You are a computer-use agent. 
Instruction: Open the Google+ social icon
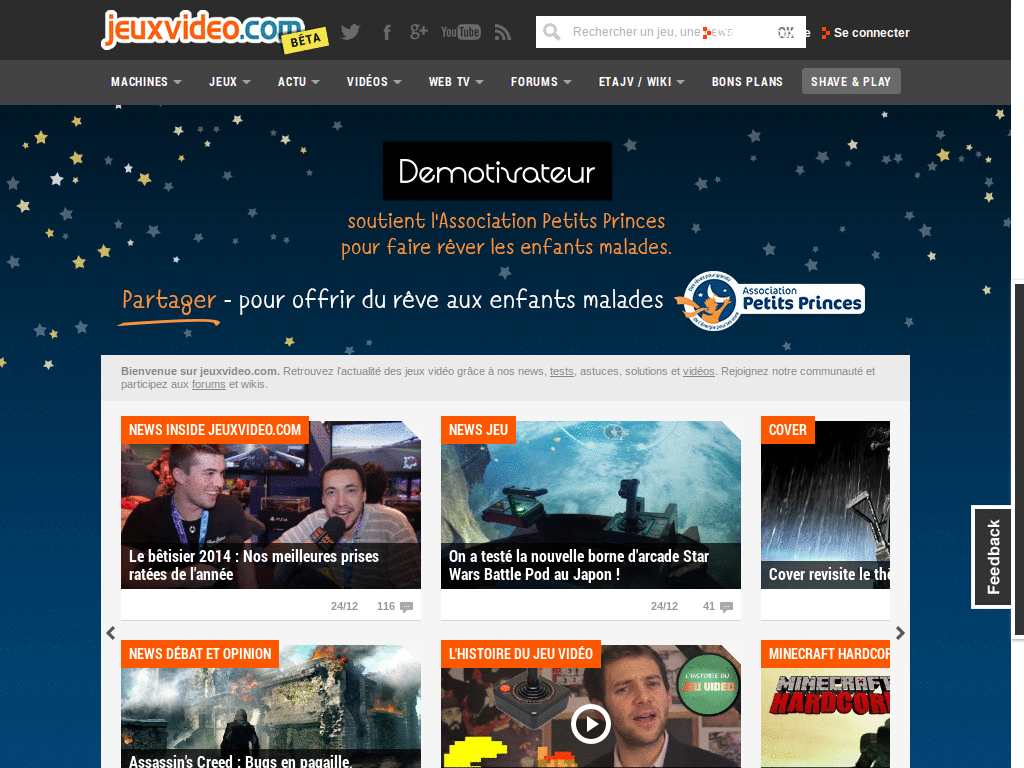[419, 31]
